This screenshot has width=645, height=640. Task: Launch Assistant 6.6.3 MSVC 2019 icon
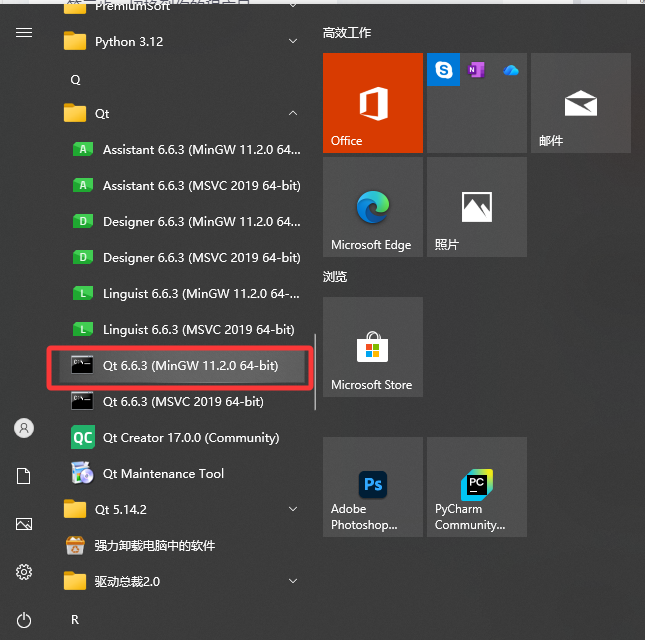pos(83,185)
